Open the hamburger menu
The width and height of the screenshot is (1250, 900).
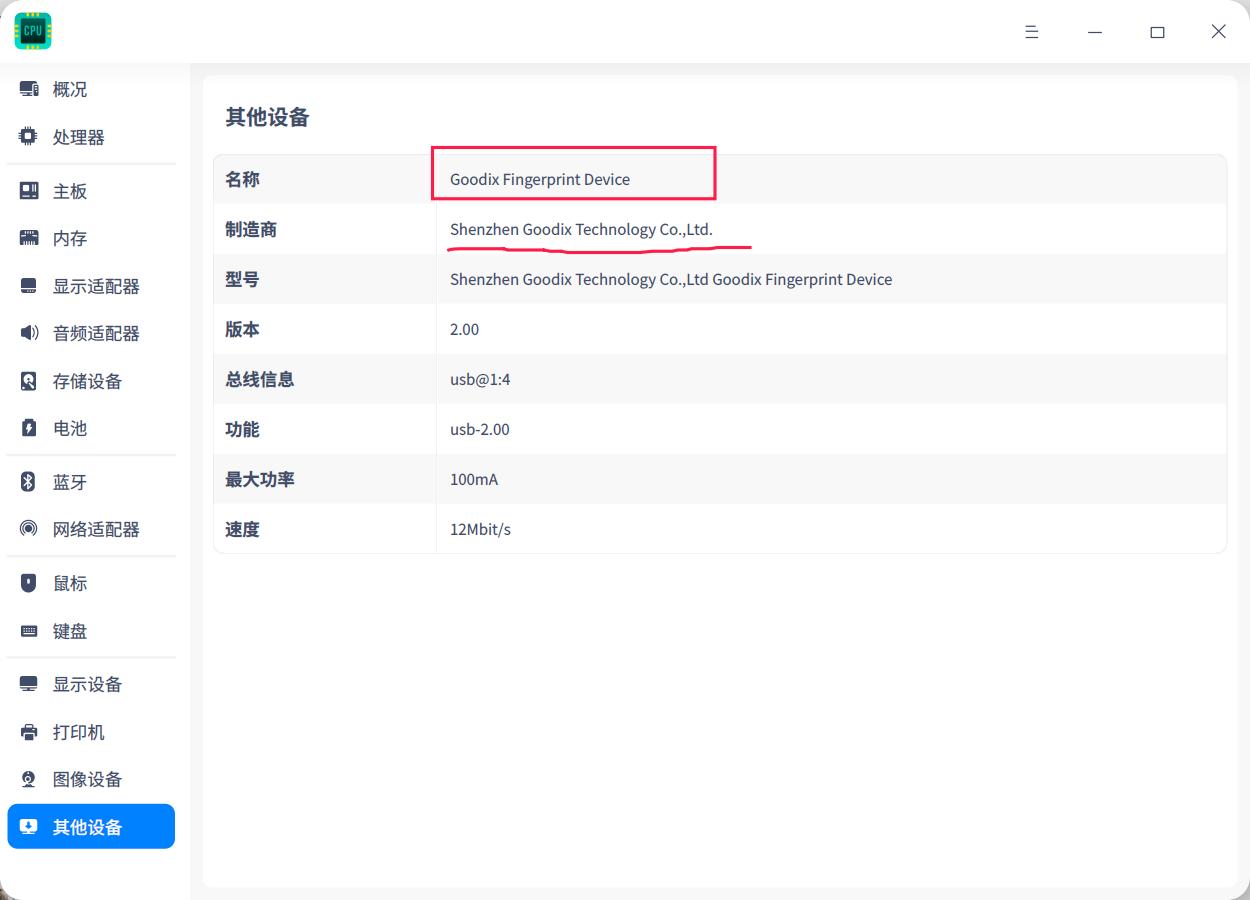(x=1030, y=31)
